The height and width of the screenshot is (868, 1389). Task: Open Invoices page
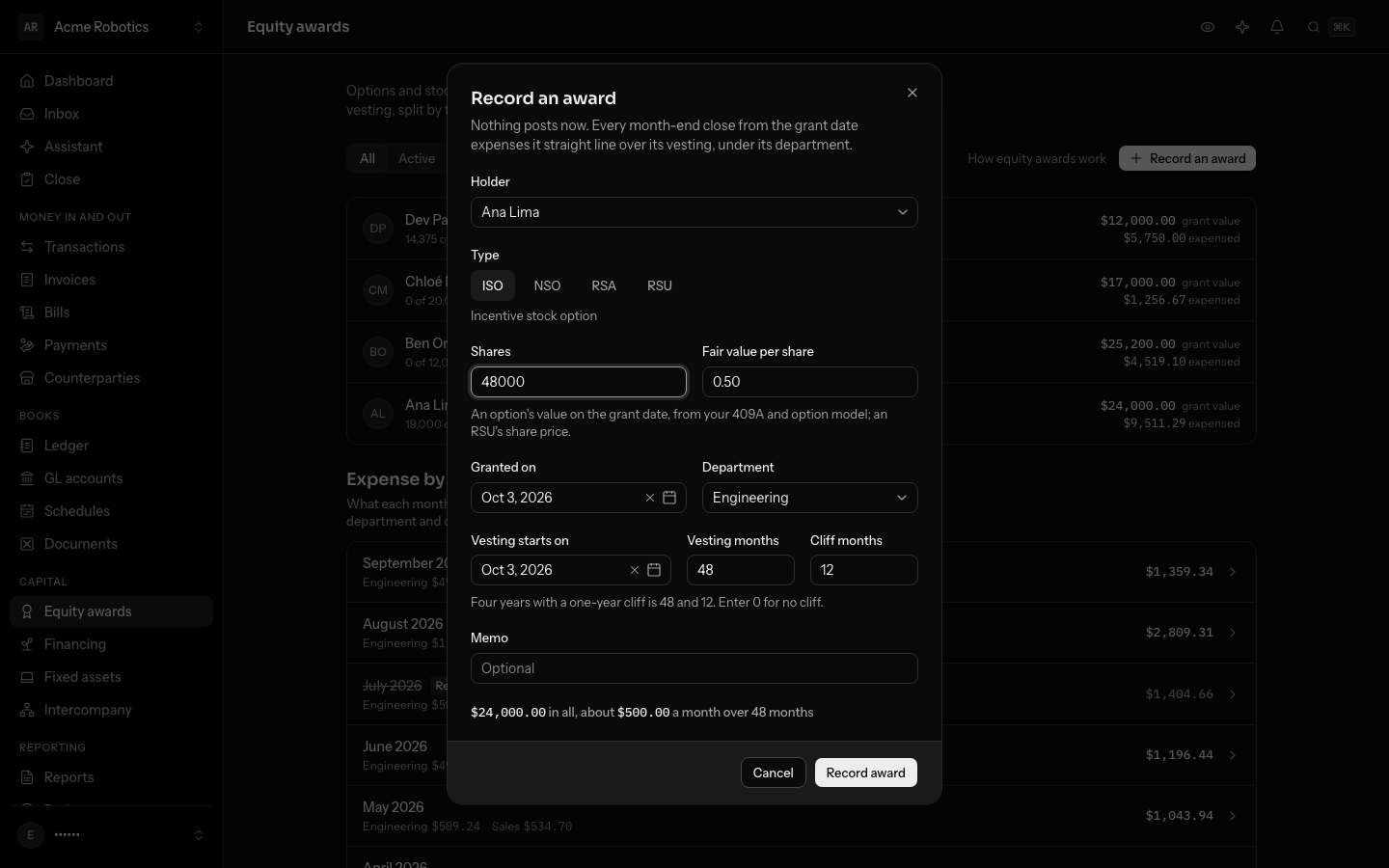coord(111,280)
